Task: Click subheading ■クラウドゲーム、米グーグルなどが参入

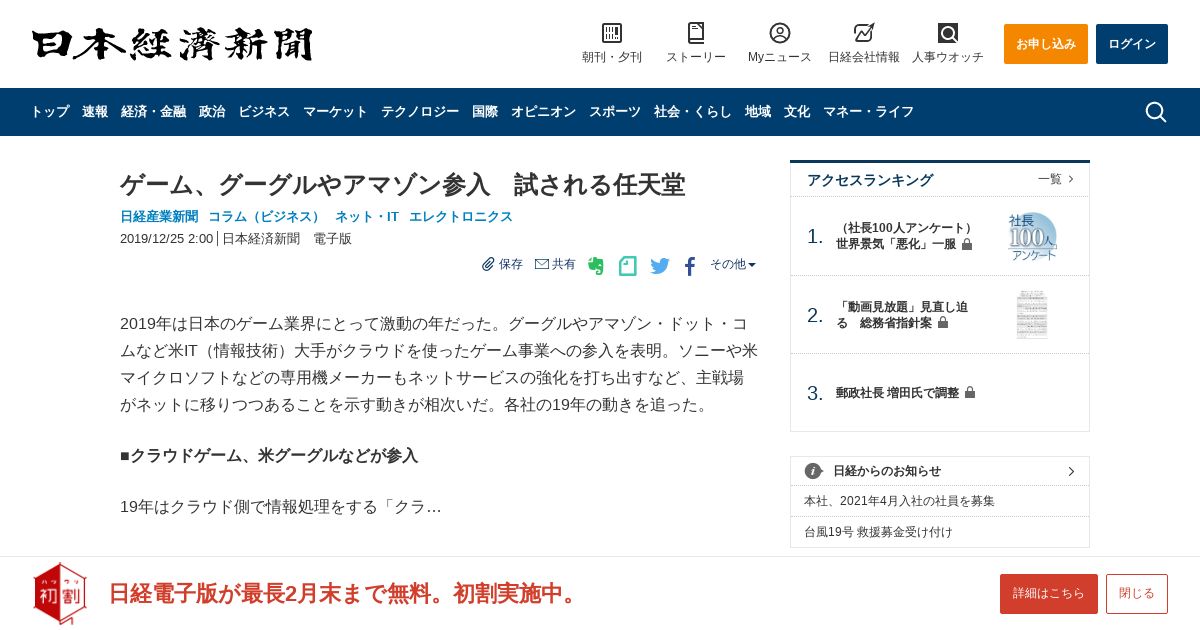Action: [269, 456]
